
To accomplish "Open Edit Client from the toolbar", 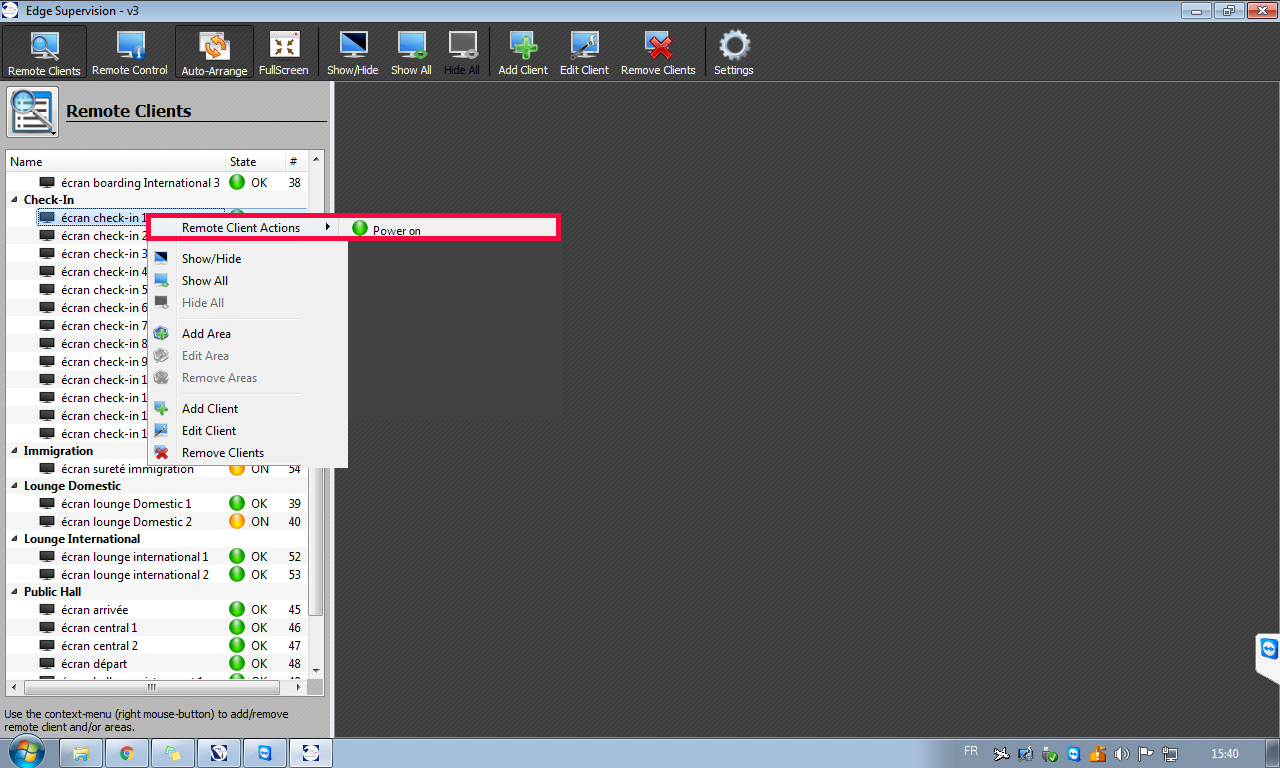I will coord(584,52).
